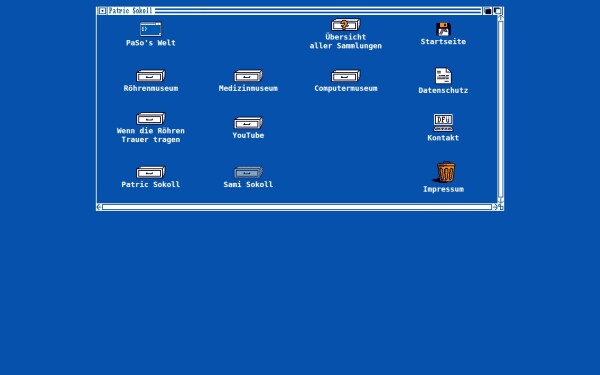Open the YouTube drawer icon
This screenshot has height=375, width=600.
click(248, 123)
